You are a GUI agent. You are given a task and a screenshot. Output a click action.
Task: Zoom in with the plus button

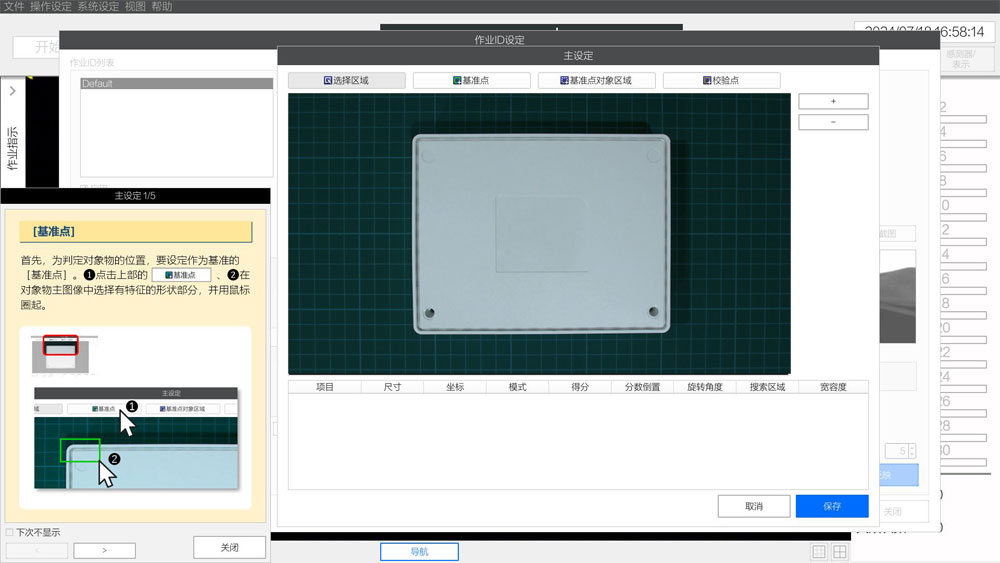[833, 102]
